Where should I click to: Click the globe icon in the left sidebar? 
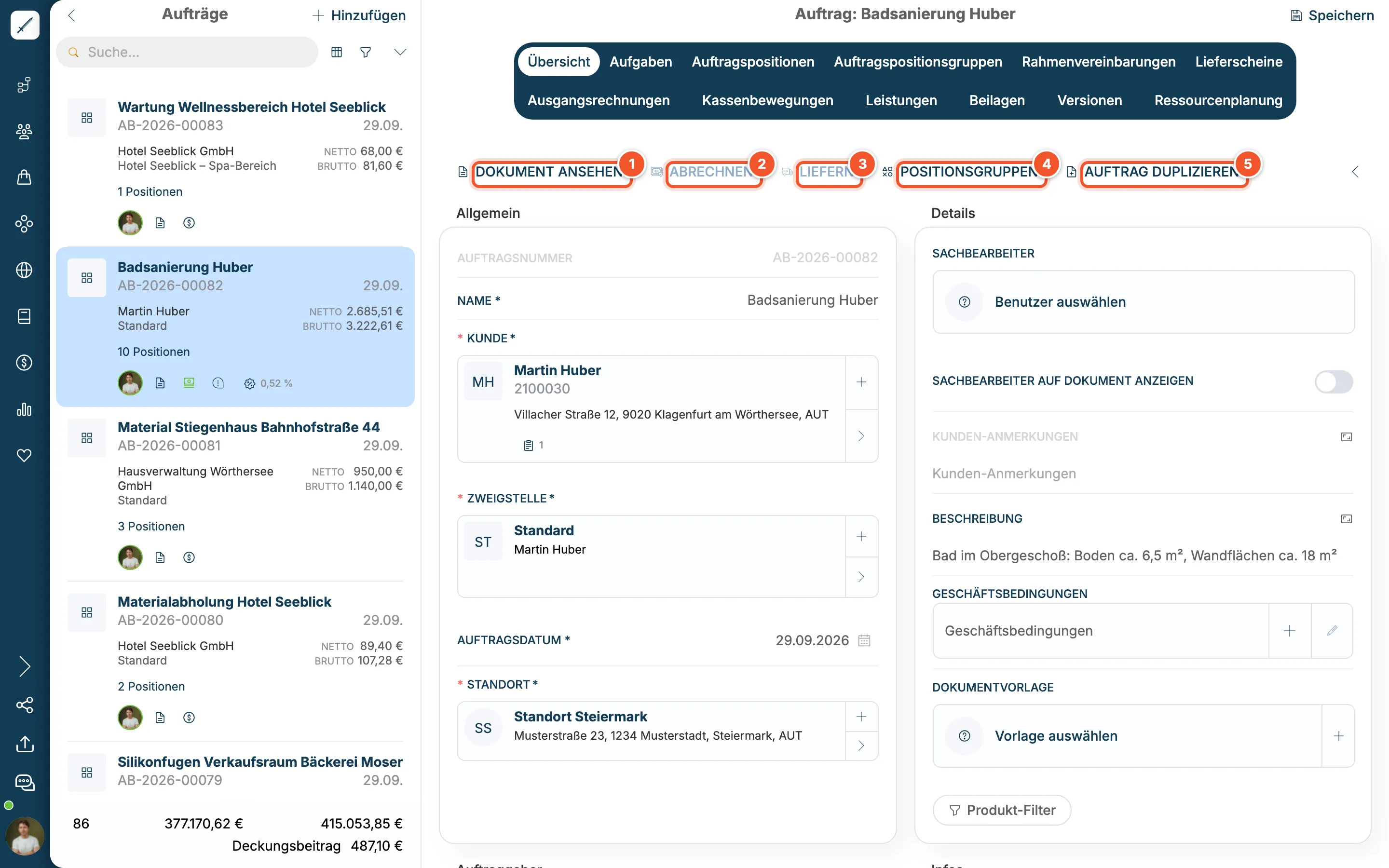pos(24,270)
